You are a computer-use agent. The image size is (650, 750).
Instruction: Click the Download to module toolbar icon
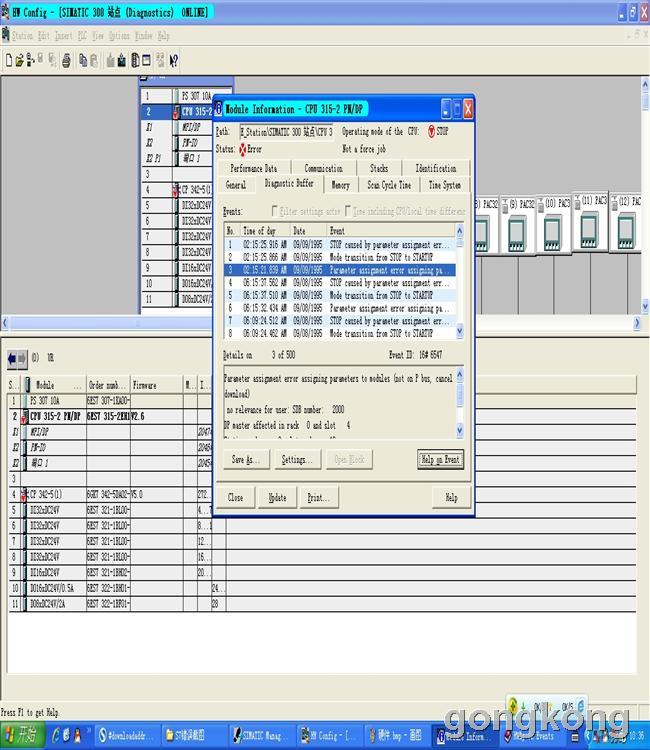[111, 60]
